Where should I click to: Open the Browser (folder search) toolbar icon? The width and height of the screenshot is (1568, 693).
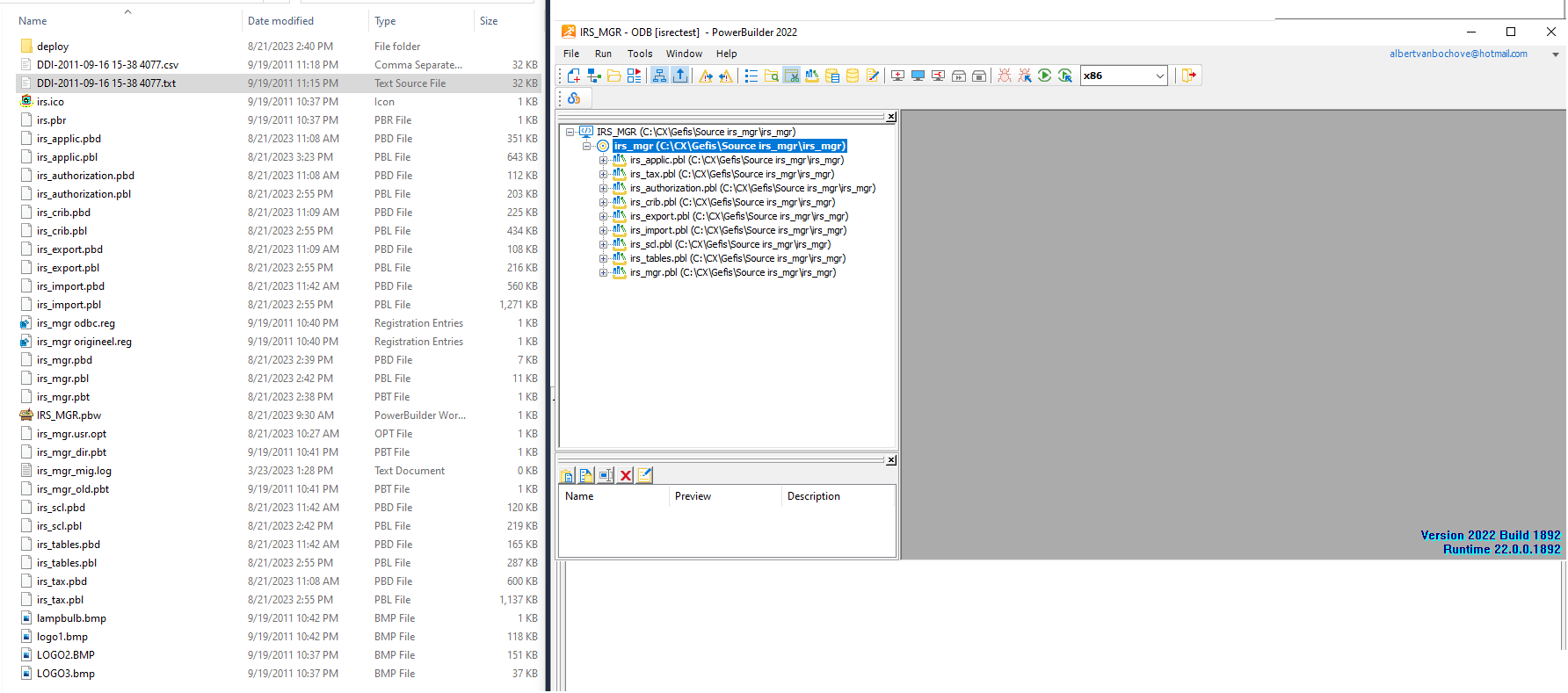click(772, 76)
